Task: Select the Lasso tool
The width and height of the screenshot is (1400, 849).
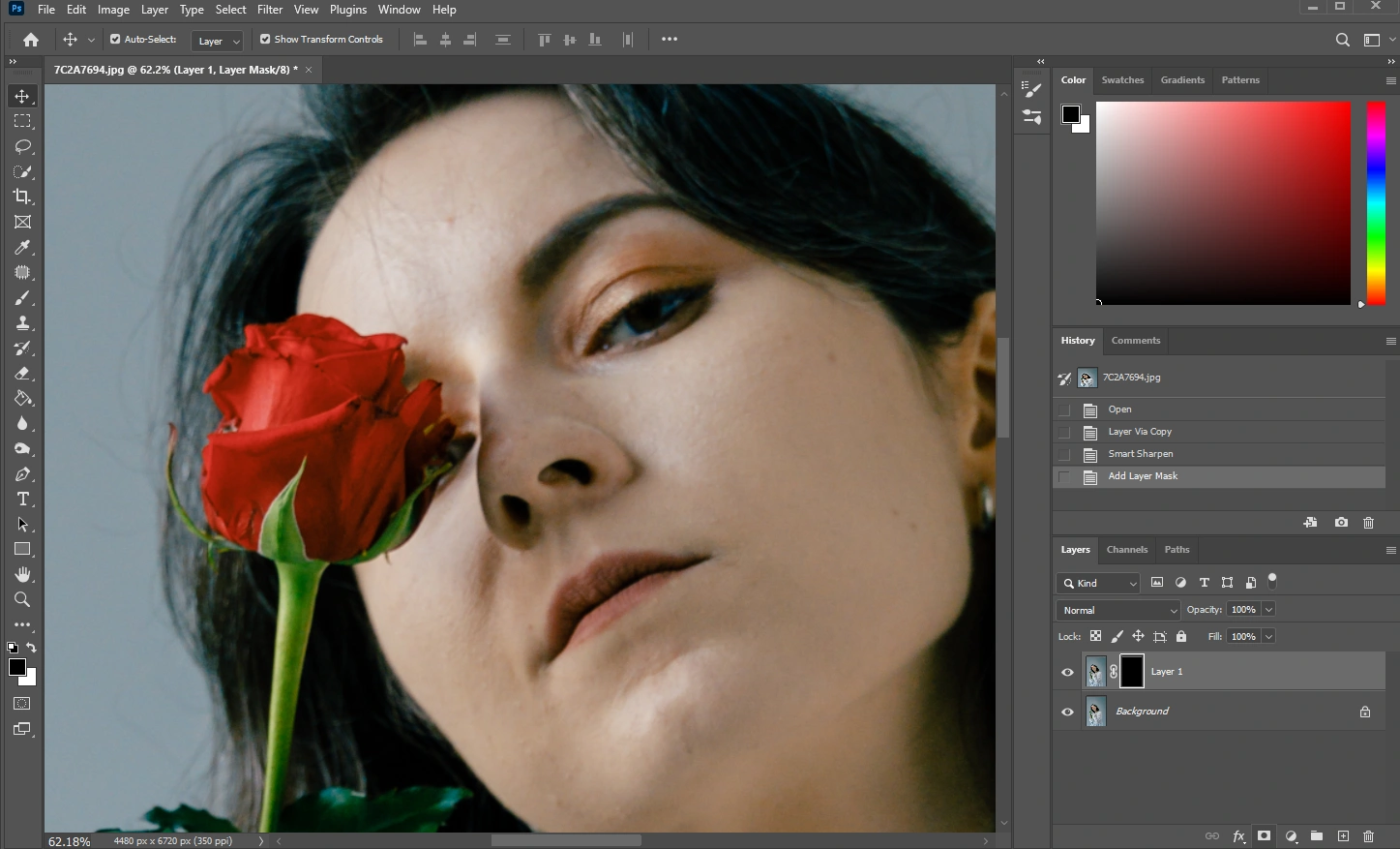Action: point(22,146)
